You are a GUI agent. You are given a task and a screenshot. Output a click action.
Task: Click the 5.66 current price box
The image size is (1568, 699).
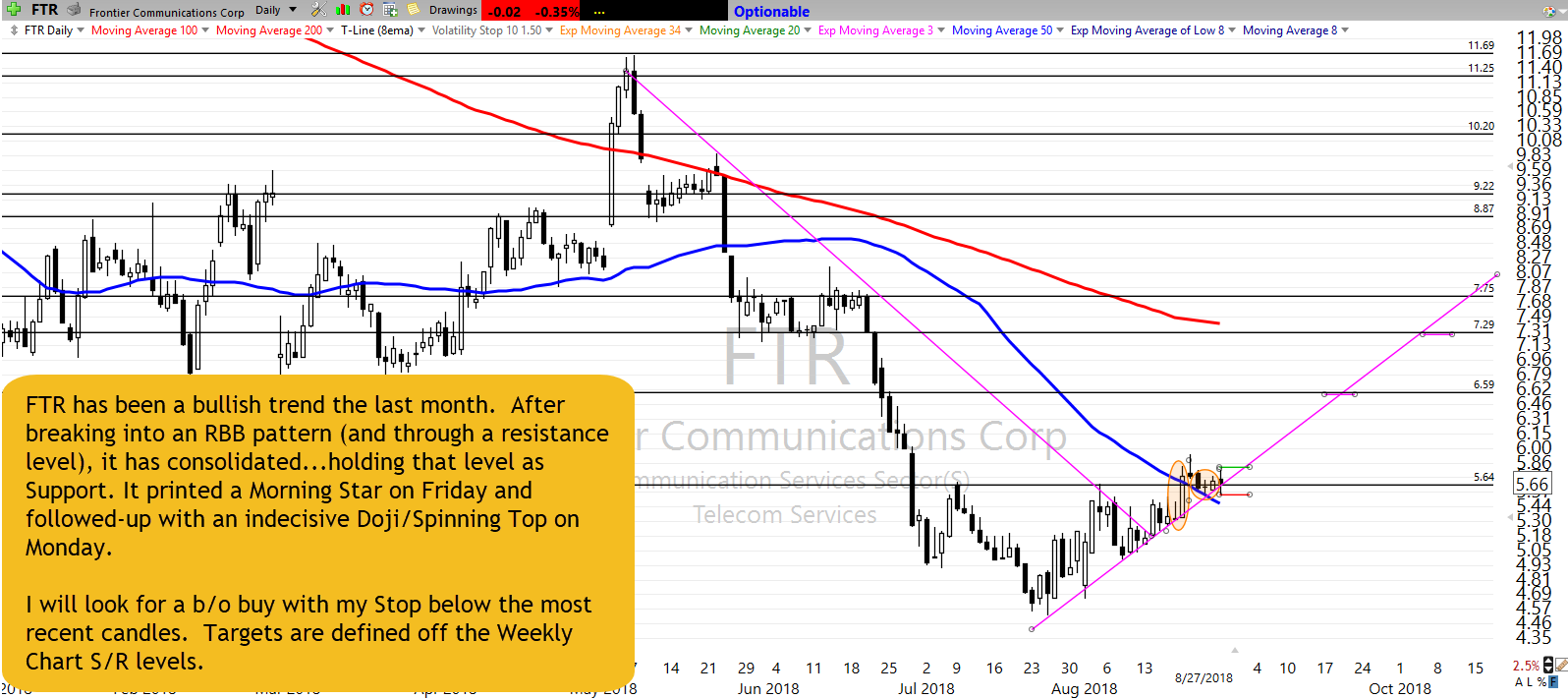[1533, 485]
